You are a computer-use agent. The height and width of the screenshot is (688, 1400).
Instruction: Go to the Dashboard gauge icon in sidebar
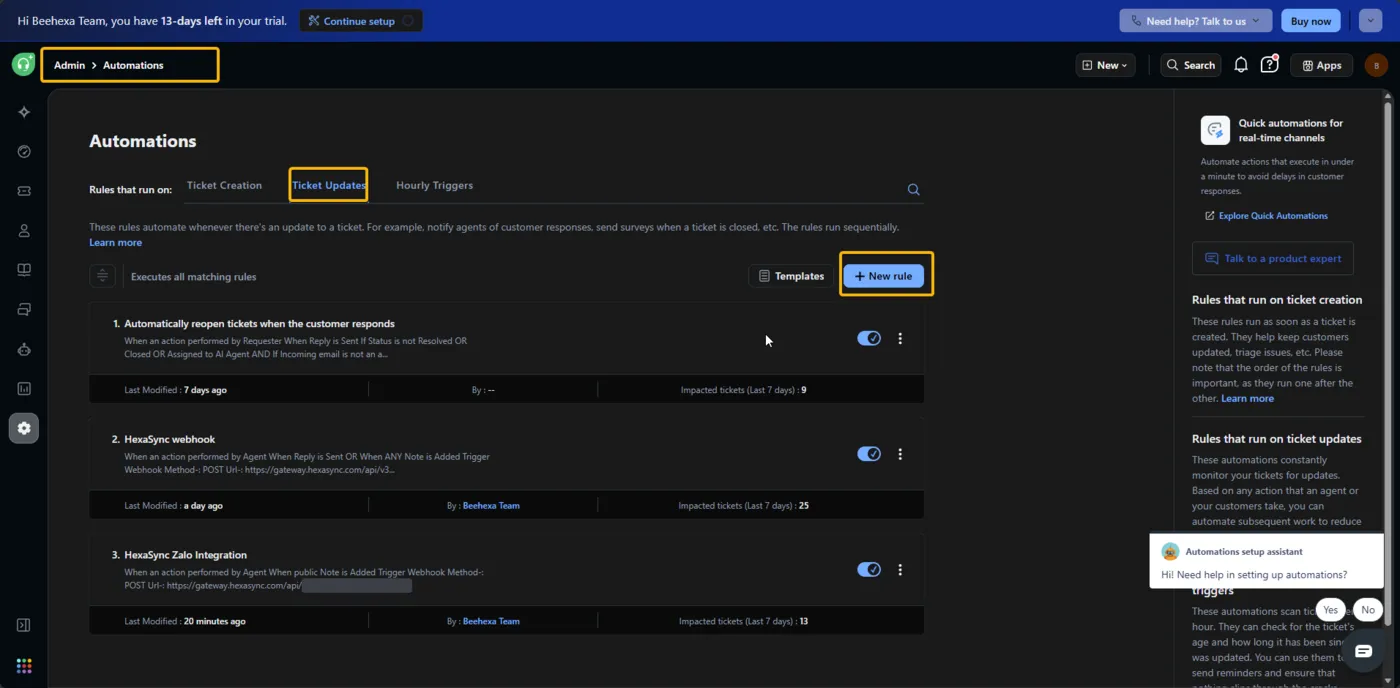tap(24, 152)
